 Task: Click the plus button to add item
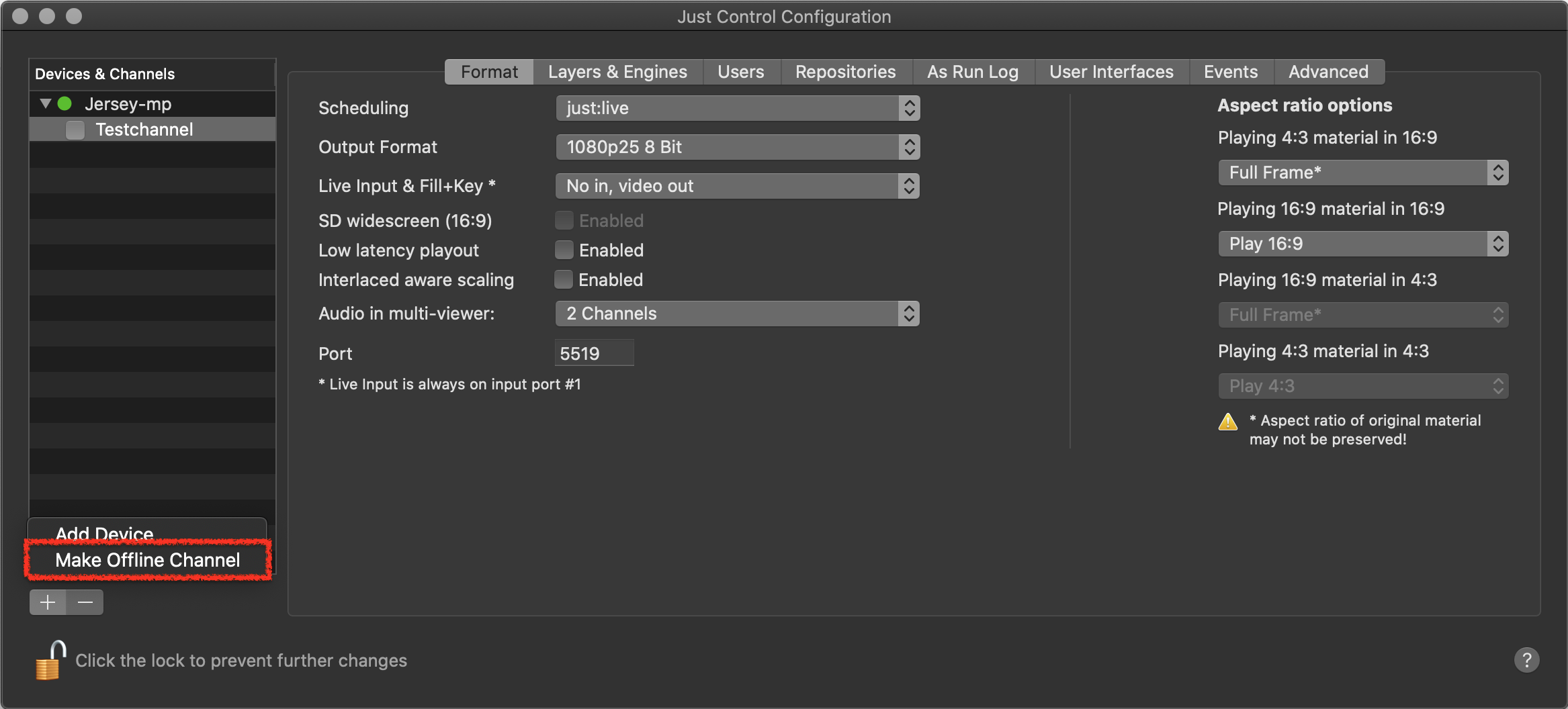click(48, 602)
